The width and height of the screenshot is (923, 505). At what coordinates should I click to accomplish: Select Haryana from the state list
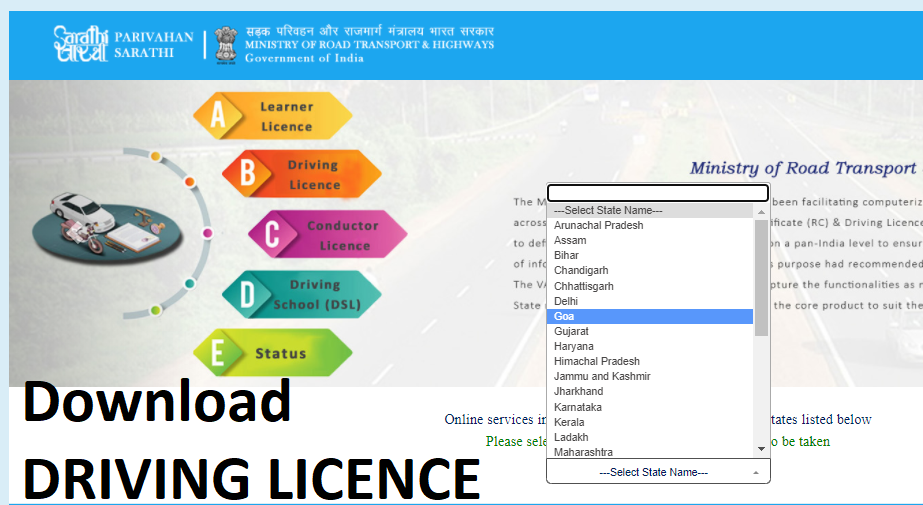click(x=650, y=346)
